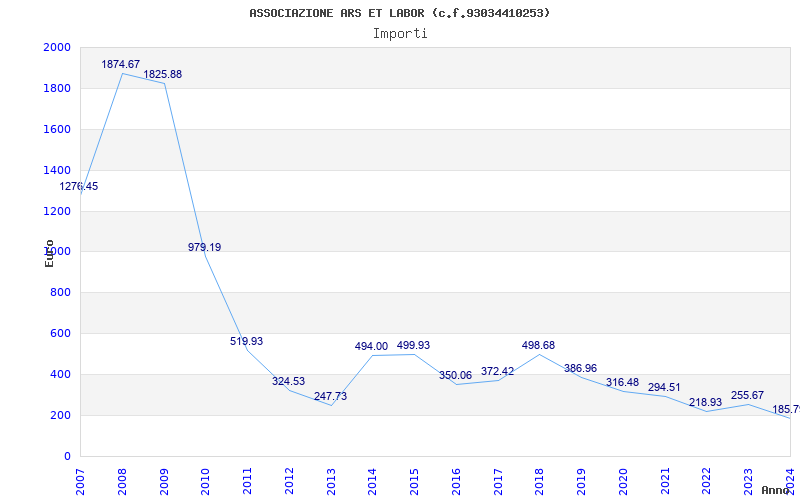Click the 2015 year axis label
The width and height of the screenshot is (800, 500).
tap(415, 482)
